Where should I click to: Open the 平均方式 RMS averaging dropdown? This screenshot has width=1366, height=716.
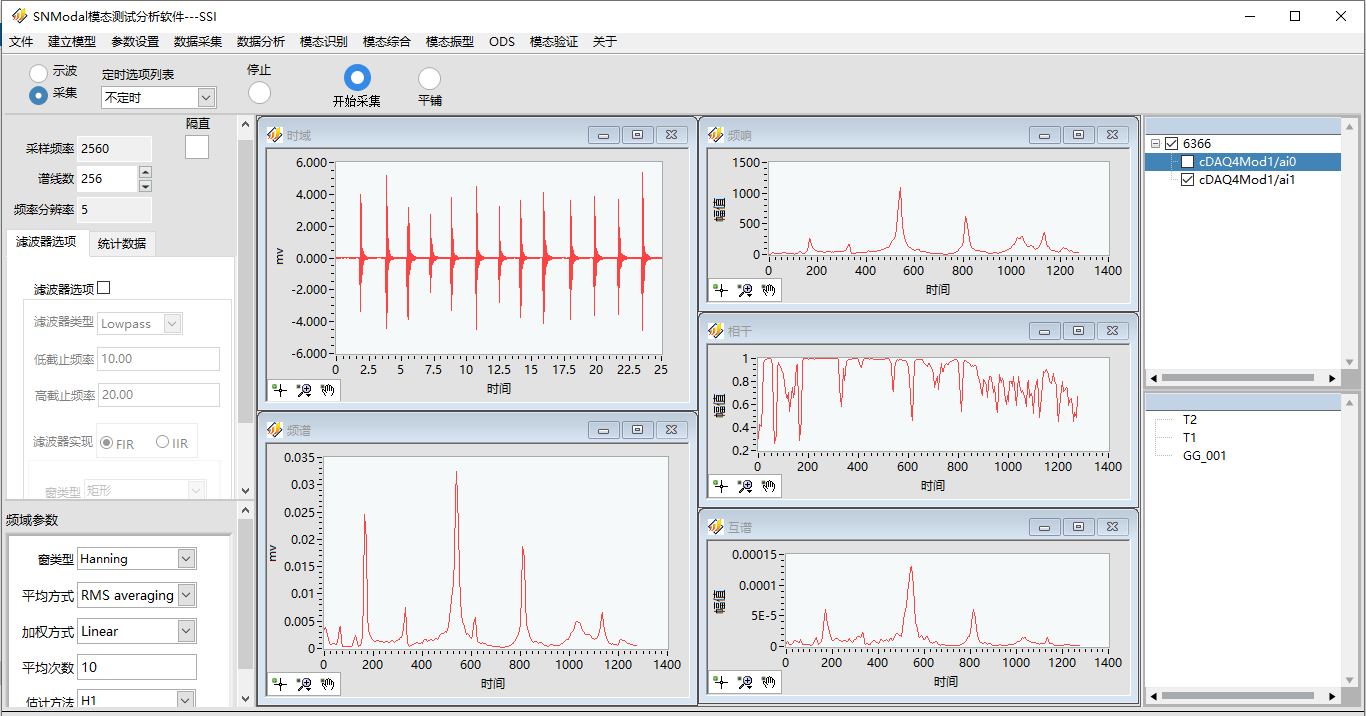tap(136, 595)
